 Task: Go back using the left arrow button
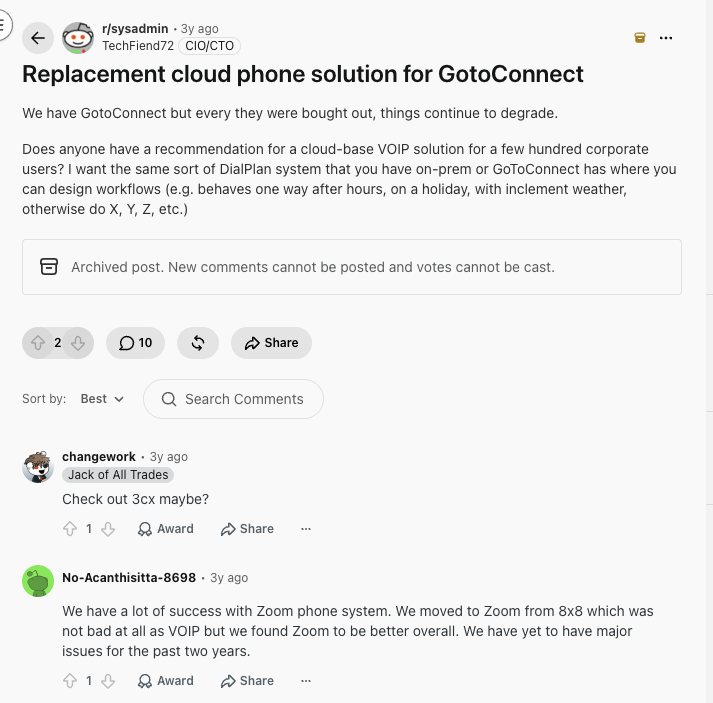pyautogui.click(x=38, y=38)
